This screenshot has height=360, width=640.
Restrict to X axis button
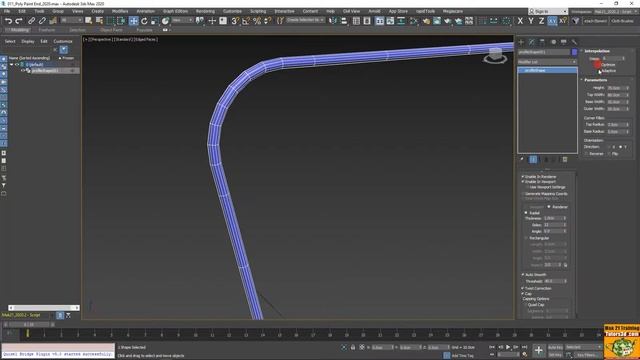pos(520,21)
